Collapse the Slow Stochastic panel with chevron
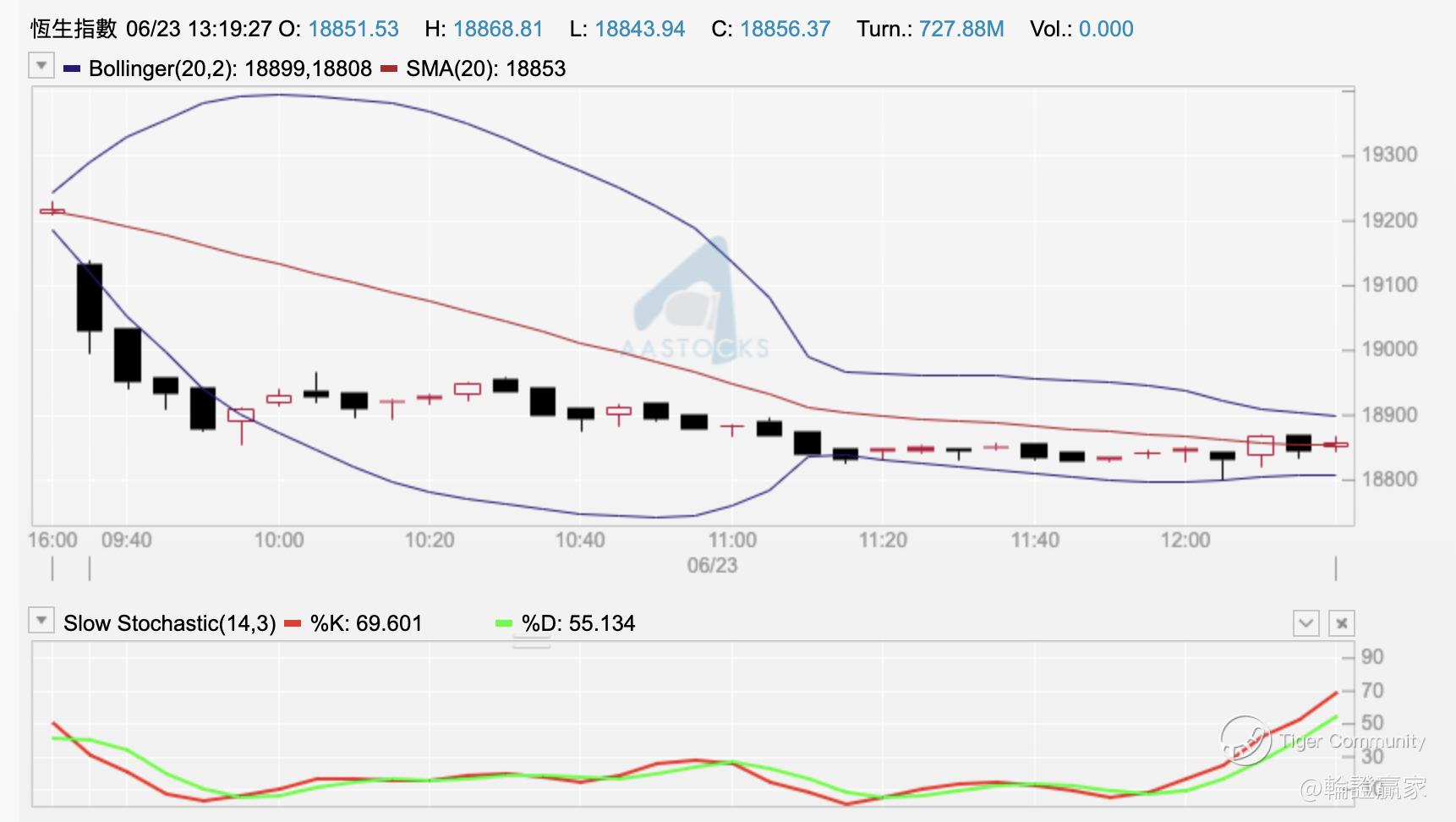 pos(1306,624)
